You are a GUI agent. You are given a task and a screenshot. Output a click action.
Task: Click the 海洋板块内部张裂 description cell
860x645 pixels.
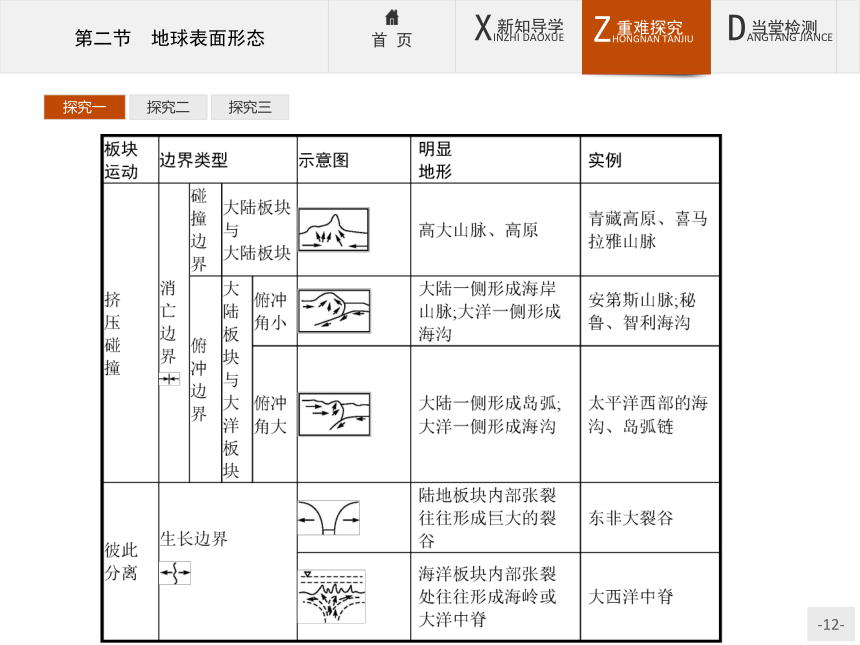coord(495,596)
